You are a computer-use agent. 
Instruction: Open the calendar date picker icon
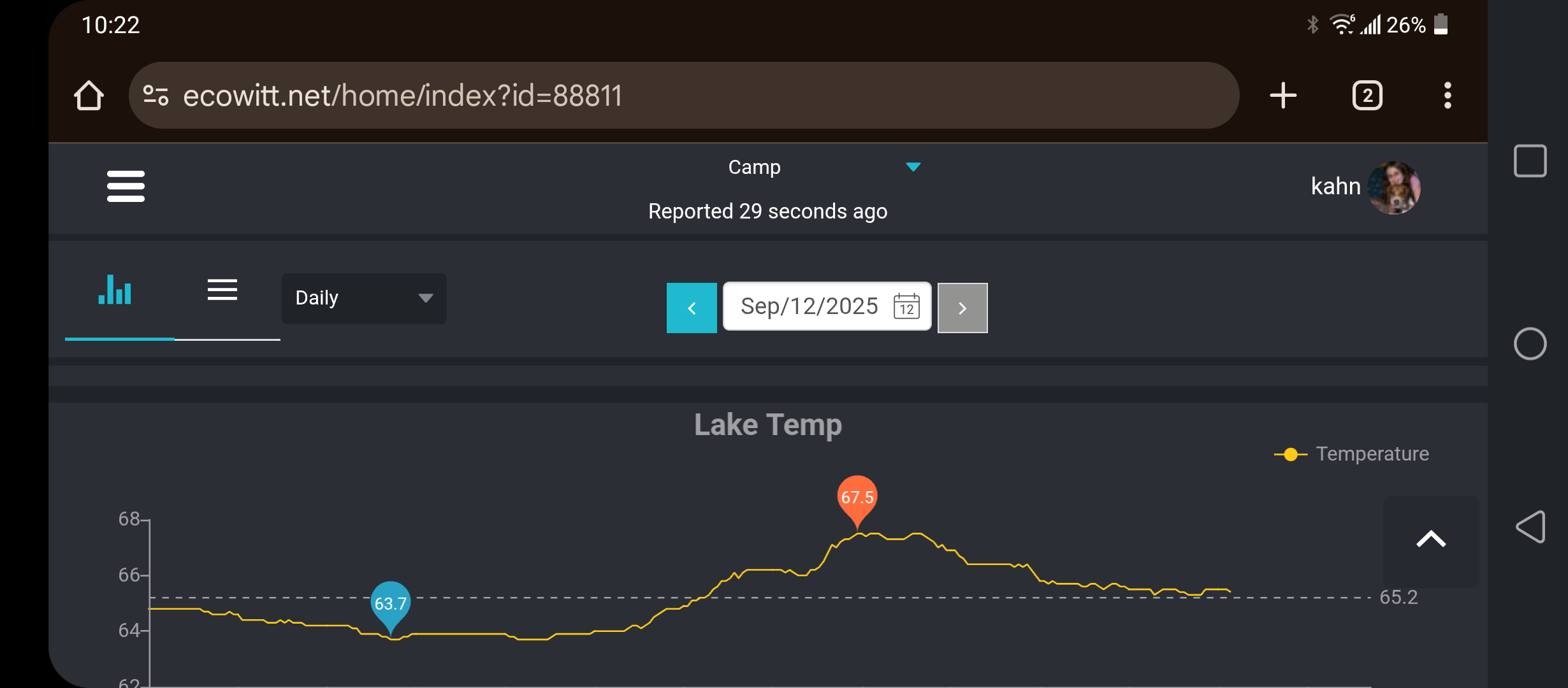pos(906,306)
